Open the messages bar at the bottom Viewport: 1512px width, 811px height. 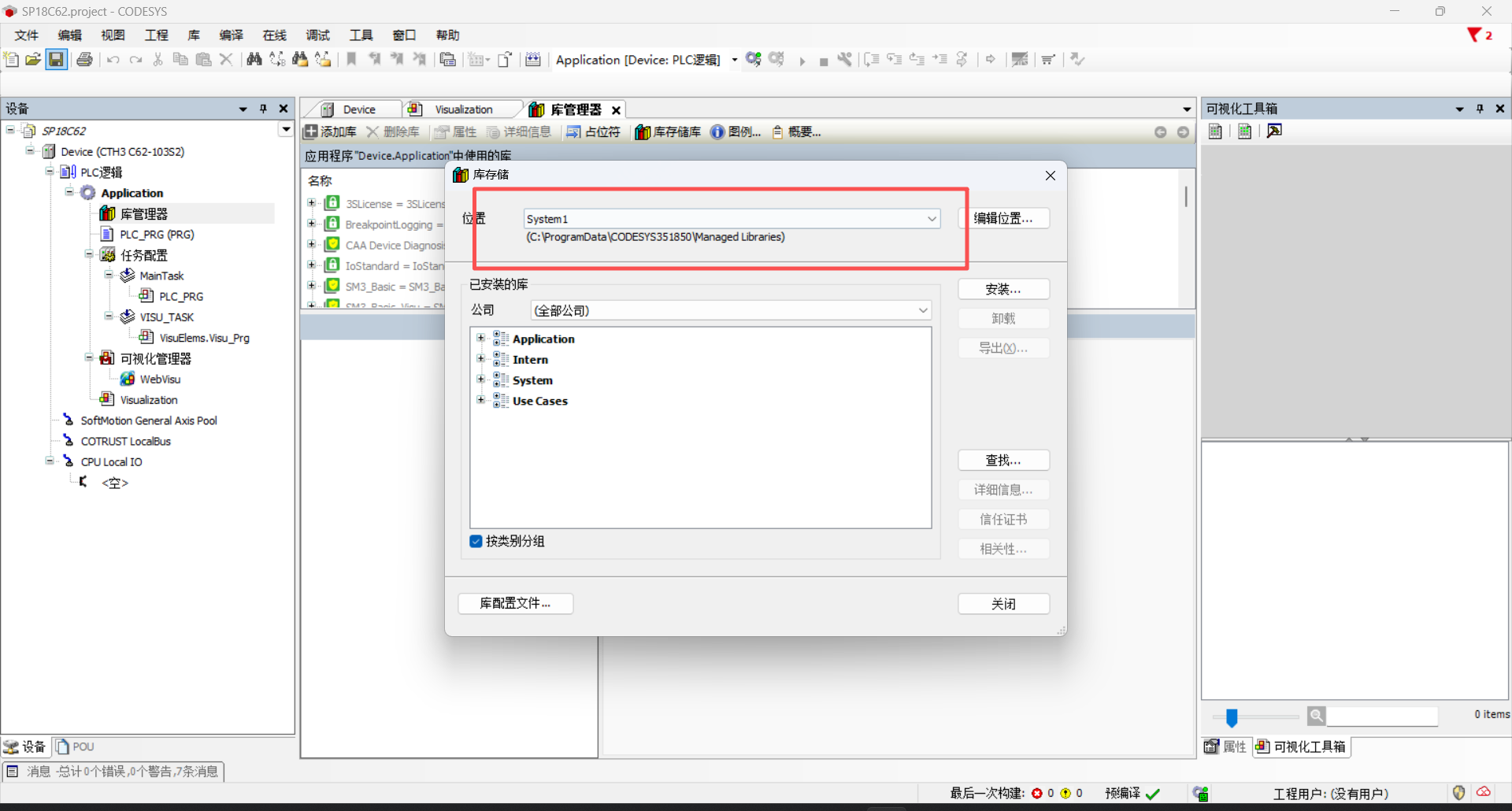(x=113, y=771)
